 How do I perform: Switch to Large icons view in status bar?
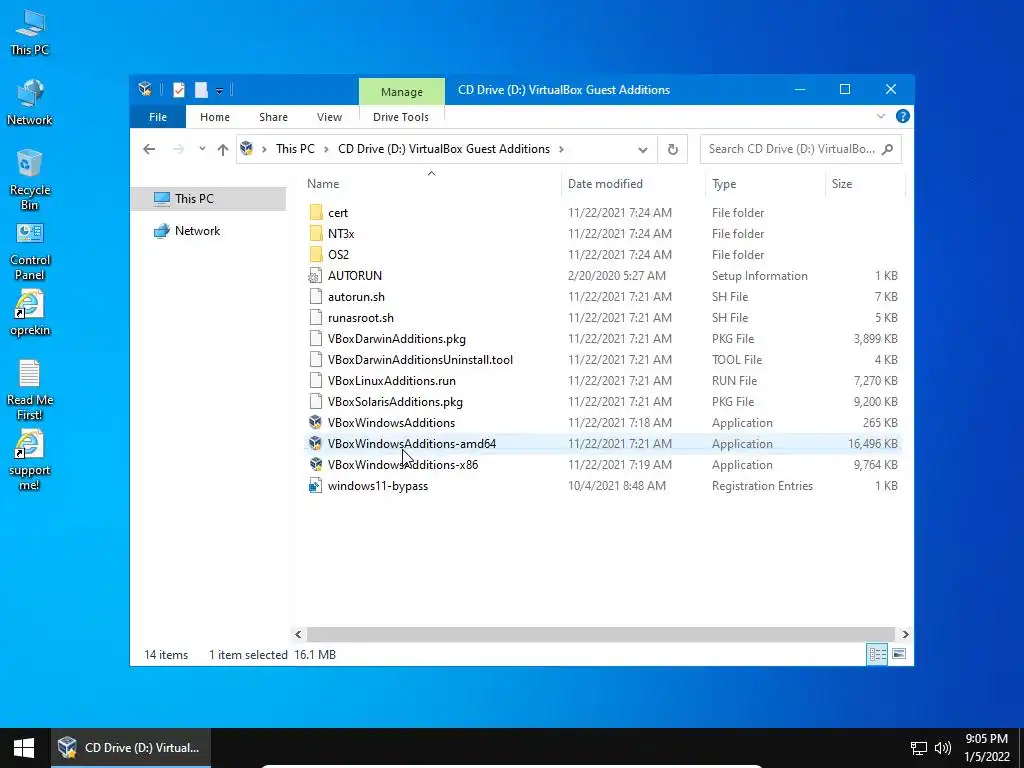click(899, 654)
